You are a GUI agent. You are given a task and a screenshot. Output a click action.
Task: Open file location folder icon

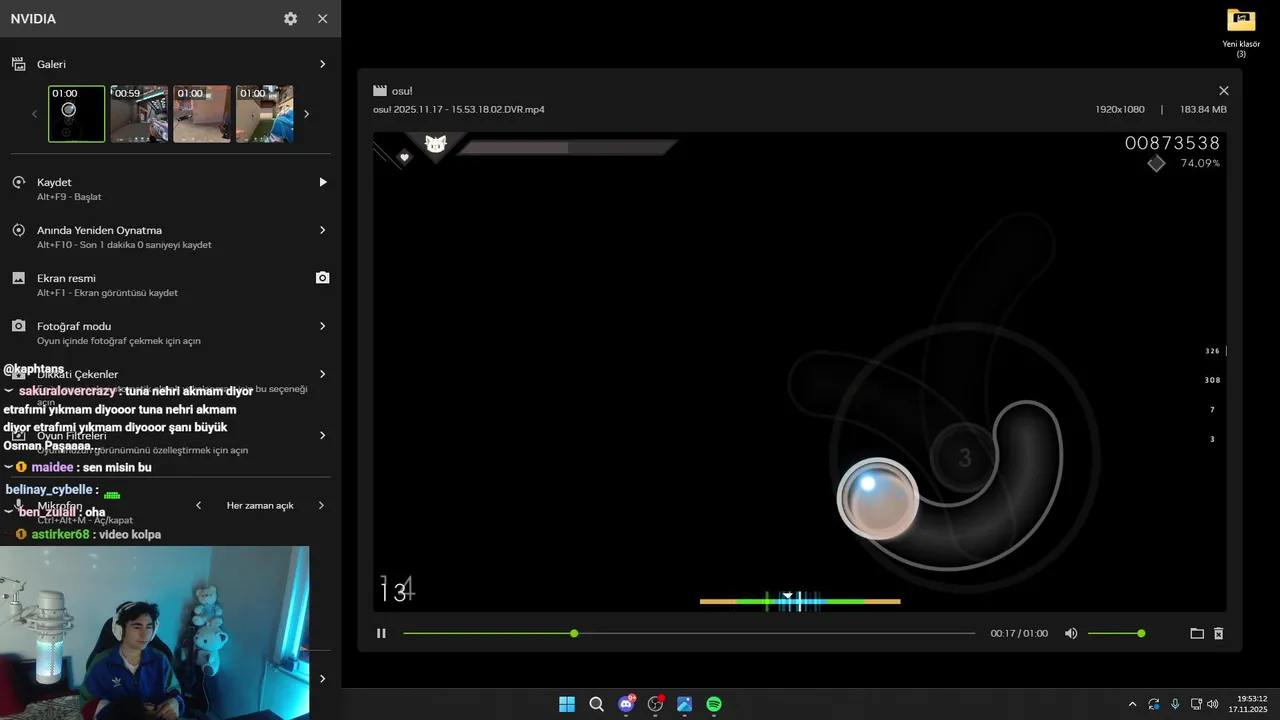(x=1197, y=633)
